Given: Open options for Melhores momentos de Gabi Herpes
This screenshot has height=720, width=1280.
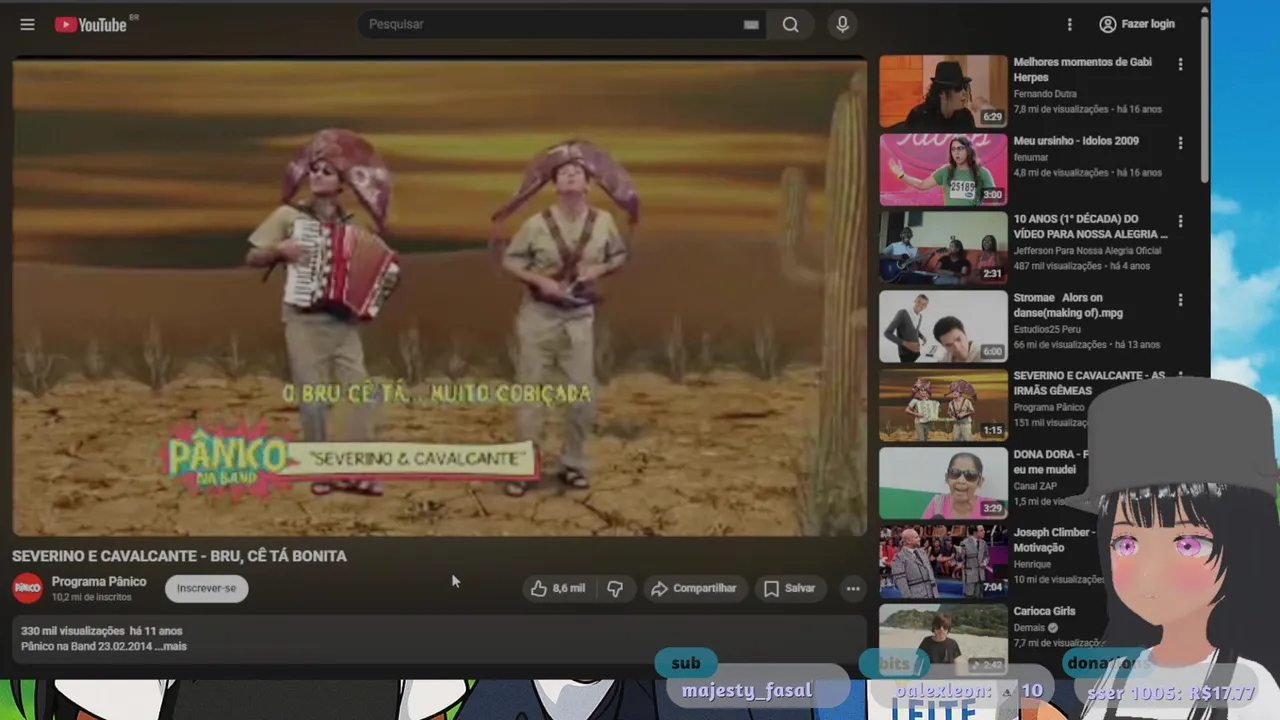Looking at the screenshot, I should click(1180, 64).
